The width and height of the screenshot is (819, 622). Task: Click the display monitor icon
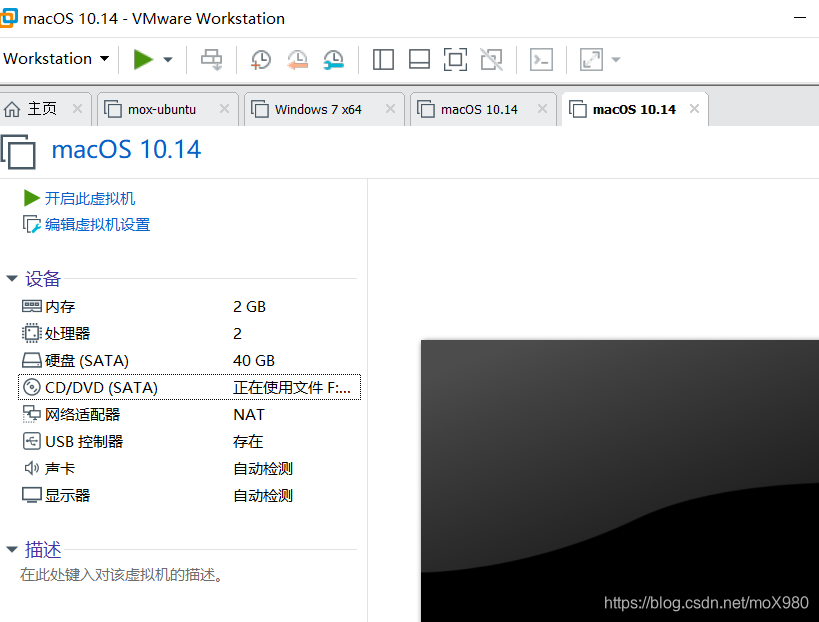coord(31,495)
